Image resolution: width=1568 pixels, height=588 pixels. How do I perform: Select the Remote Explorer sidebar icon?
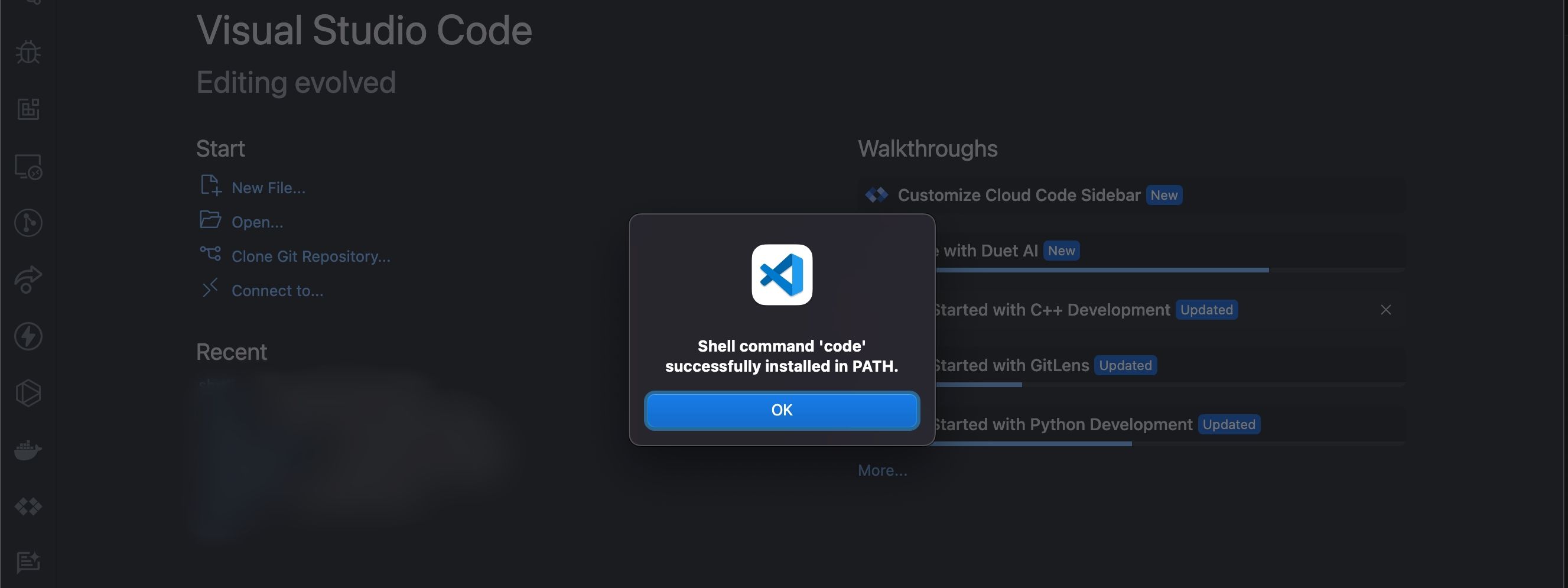click(27, 167)
